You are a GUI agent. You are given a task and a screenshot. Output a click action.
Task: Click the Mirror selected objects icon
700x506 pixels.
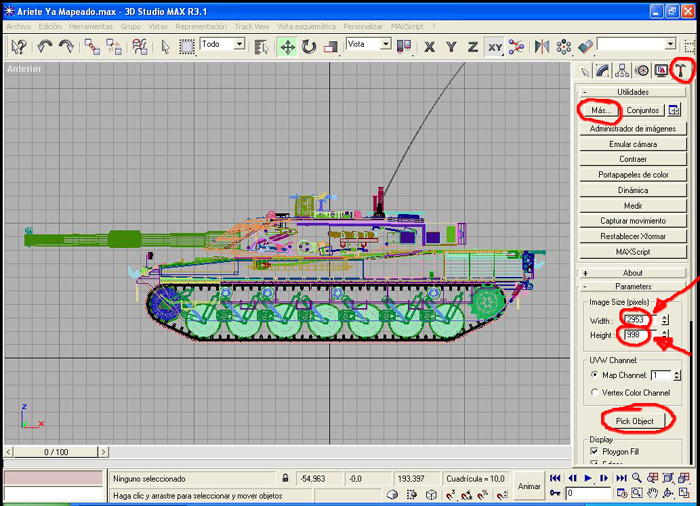tap(542, 46)
